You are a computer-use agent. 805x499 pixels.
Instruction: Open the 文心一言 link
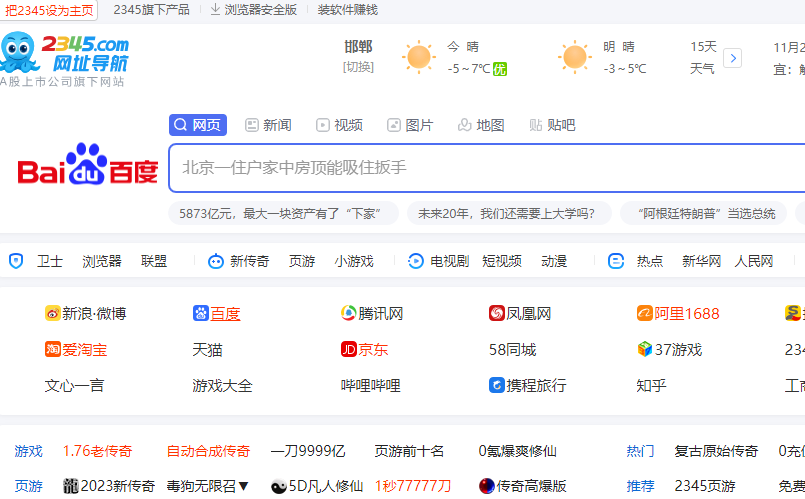tap(74, 386)
